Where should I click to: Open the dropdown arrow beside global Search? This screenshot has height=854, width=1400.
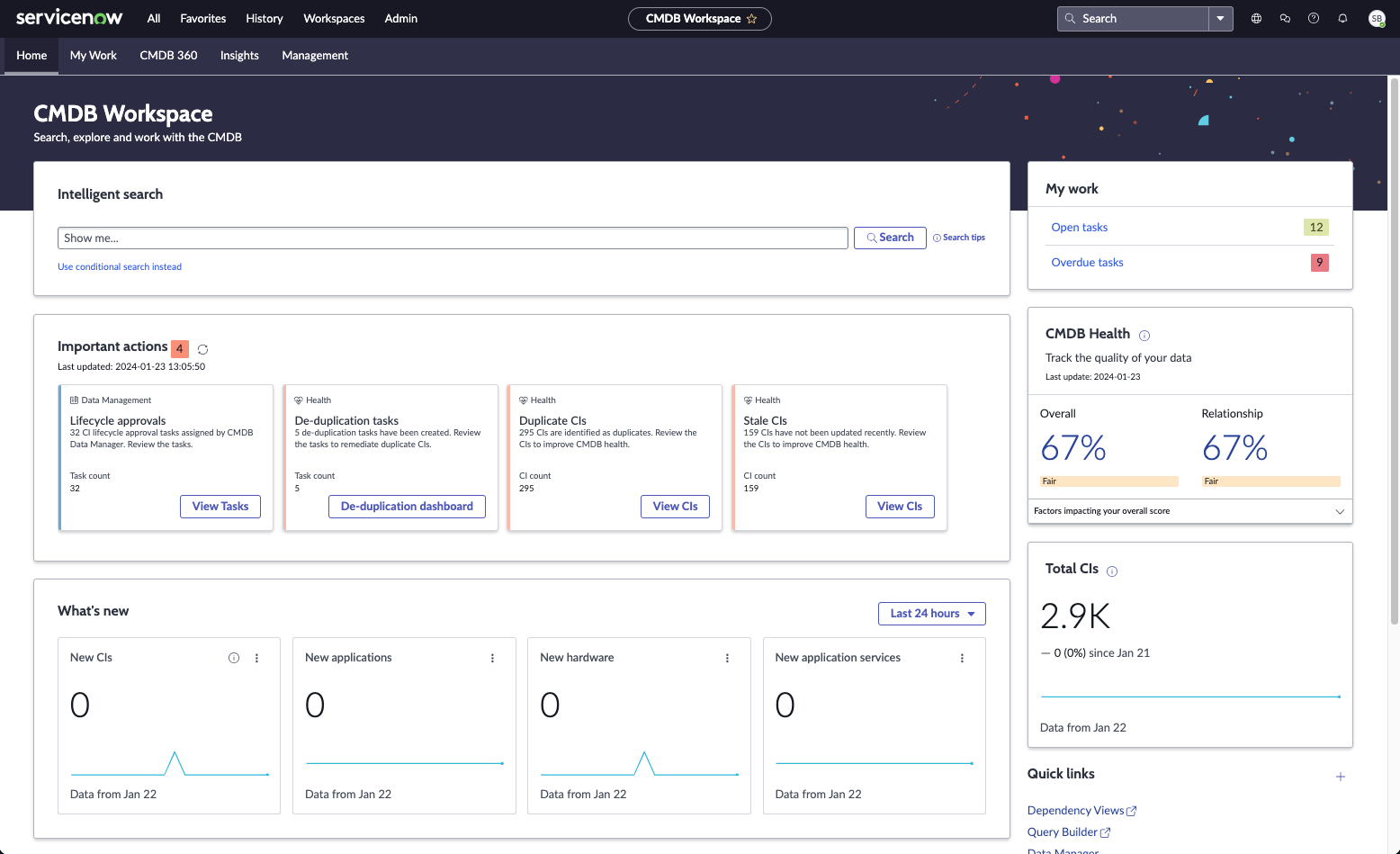1220,18
